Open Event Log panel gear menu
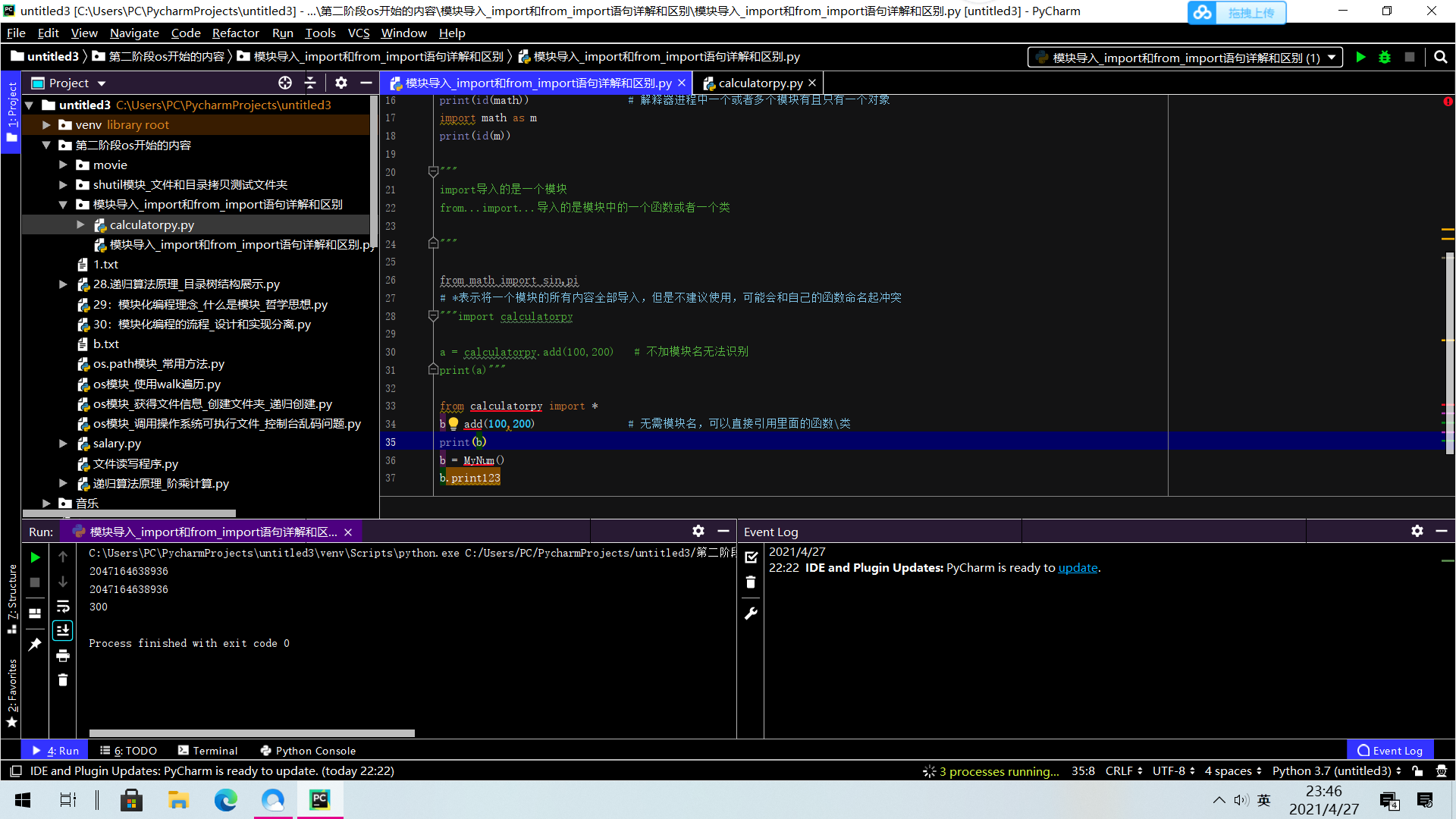Image resolution: width=1456 pixels, height=819 pixels. (x=1417, y=531)
